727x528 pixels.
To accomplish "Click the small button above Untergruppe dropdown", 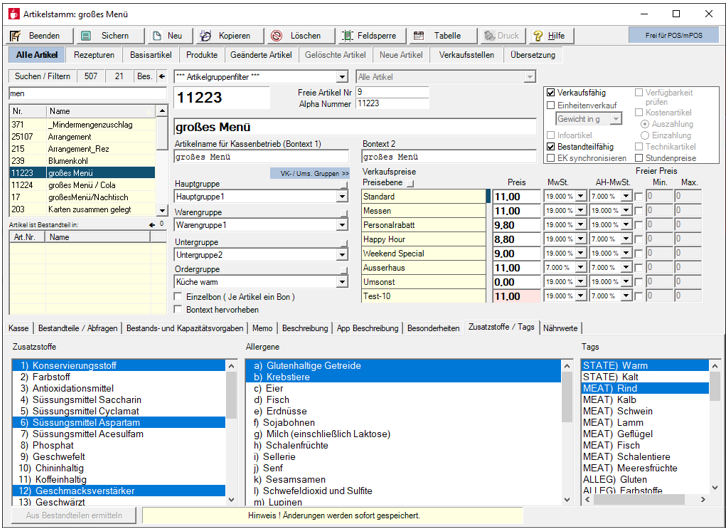I will click(x=344, y=243).
